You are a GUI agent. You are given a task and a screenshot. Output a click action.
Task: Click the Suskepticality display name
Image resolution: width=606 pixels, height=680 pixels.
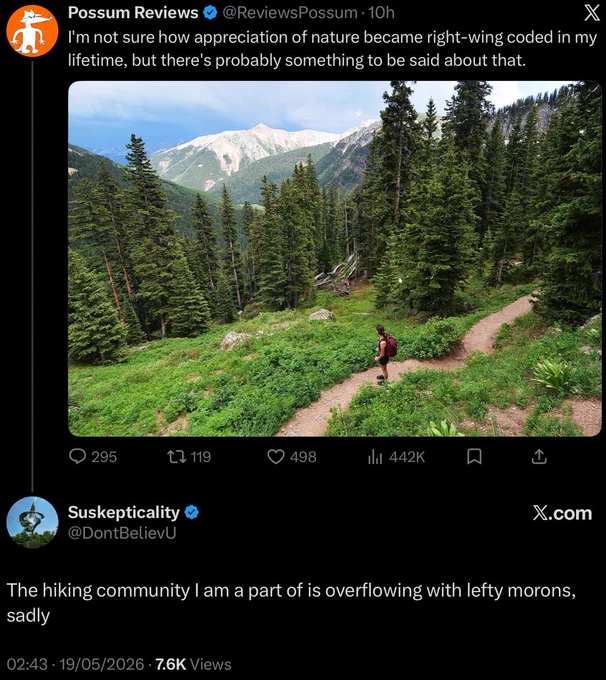124,512
